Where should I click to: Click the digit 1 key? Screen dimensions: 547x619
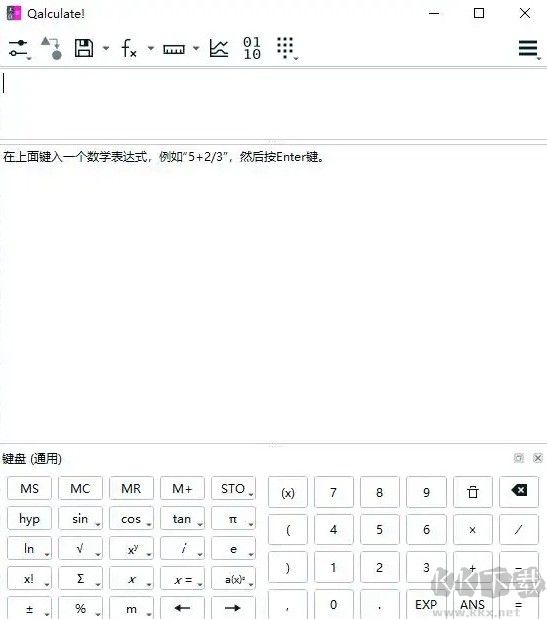pyautogui.click(x=334, y=567)
